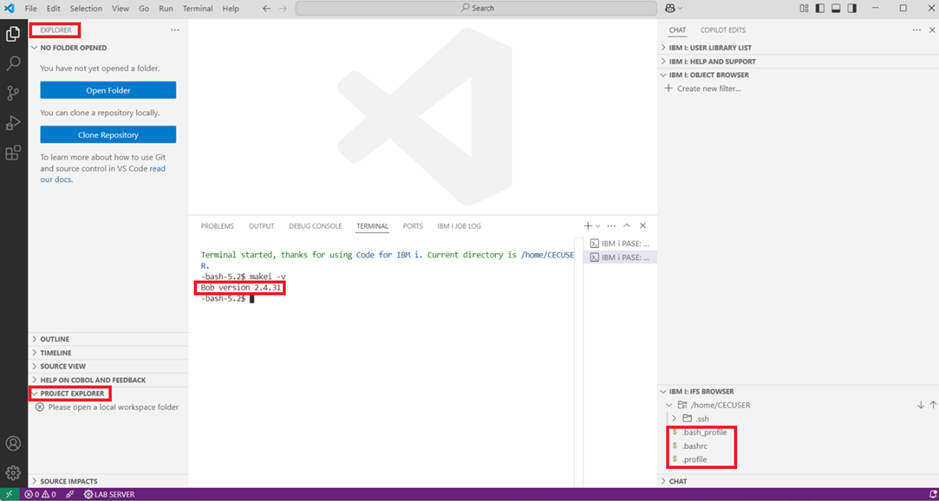Toggle the primary side bar layout icon
This screenshot has height=501, width=939.
point(820,8)
